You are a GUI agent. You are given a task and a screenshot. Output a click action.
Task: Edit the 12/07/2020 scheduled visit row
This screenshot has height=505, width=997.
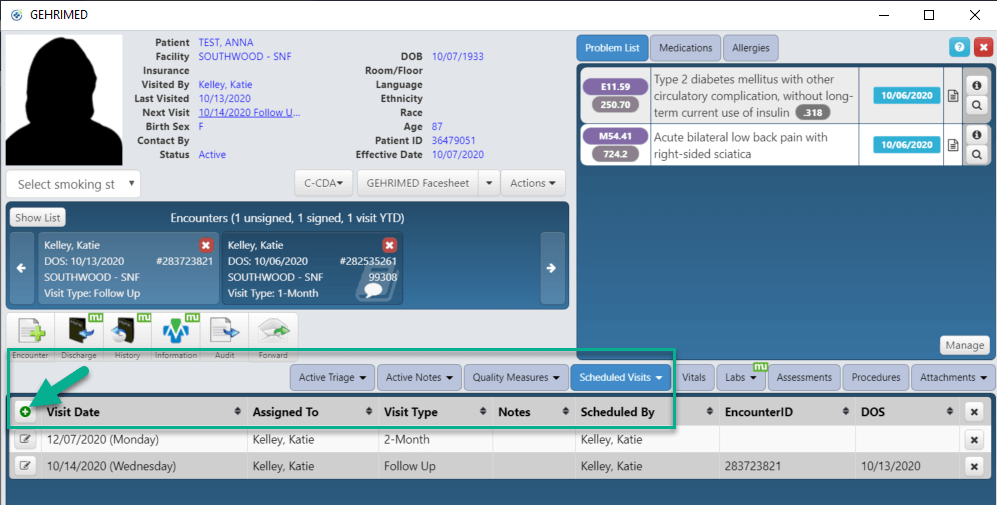coord(25,439)
